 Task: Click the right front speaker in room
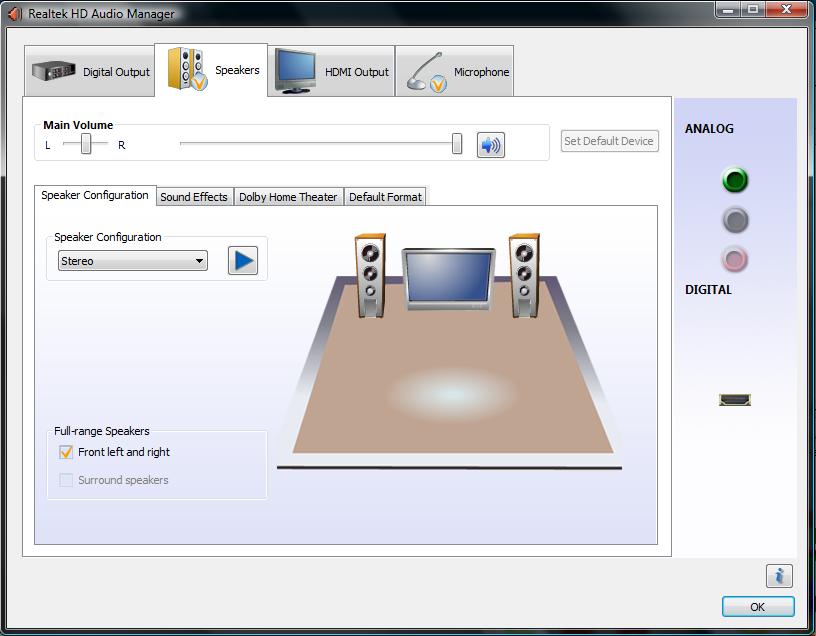524,275
